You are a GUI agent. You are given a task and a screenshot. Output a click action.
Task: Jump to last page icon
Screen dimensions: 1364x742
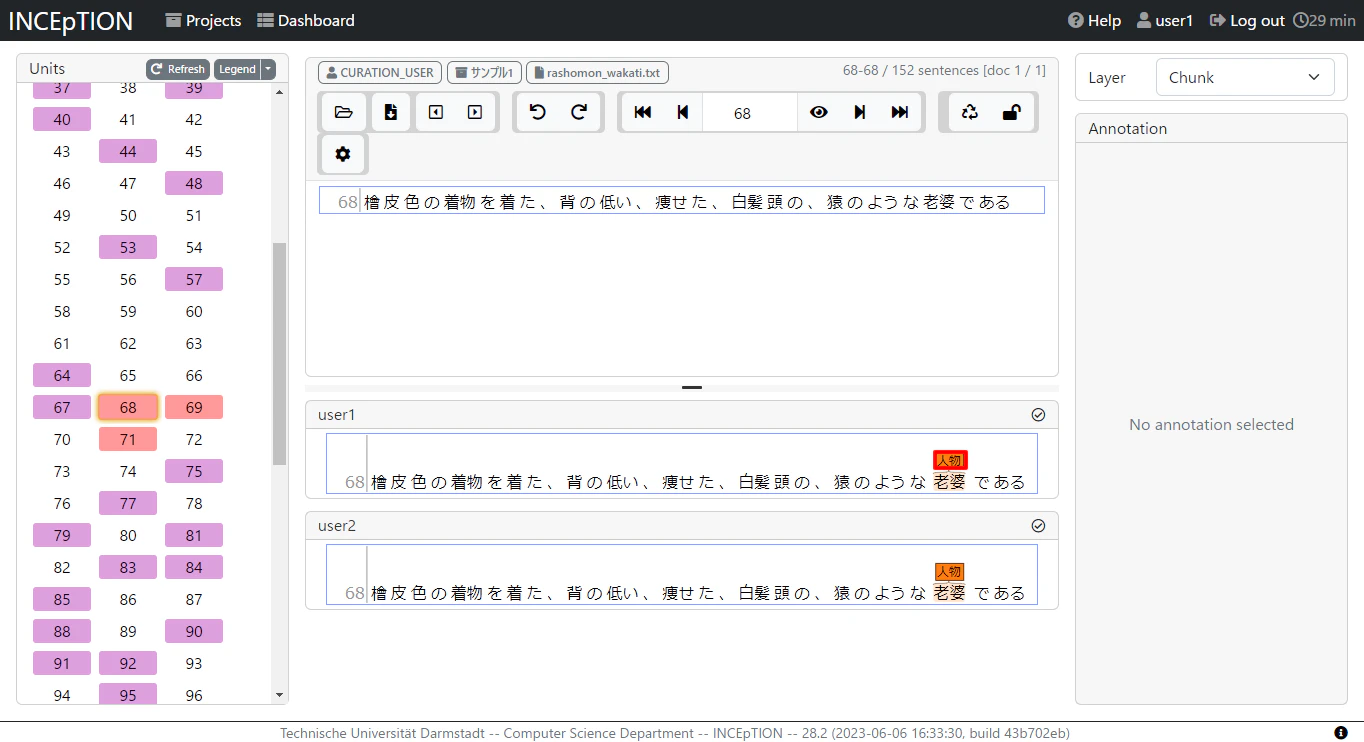tap(900, 112)
